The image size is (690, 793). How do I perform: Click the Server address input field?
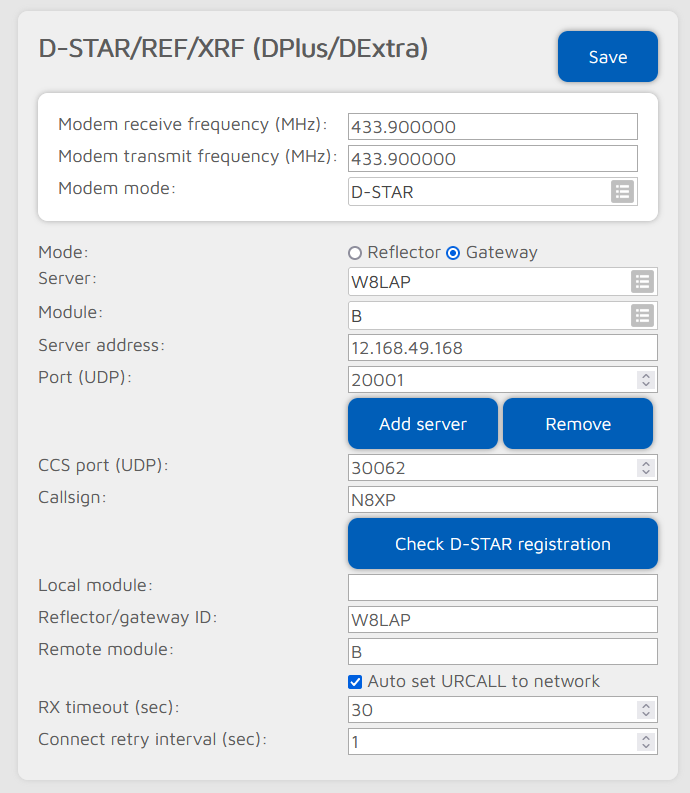[502, 348]
